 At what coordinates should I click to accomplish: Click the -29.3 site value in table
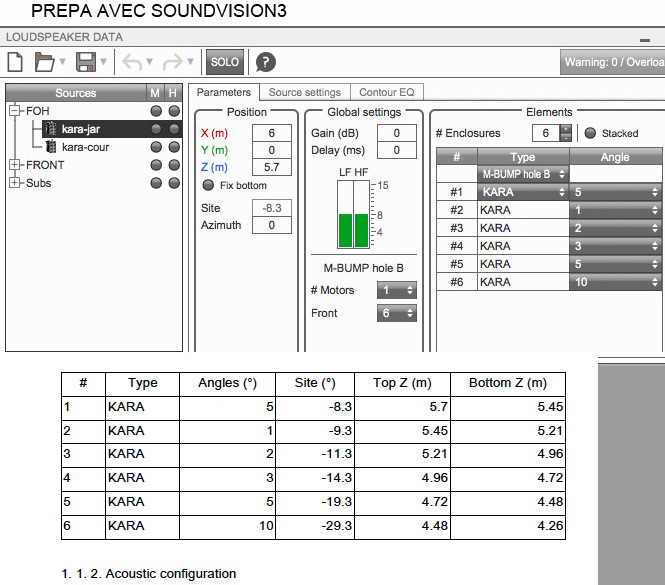336,526
